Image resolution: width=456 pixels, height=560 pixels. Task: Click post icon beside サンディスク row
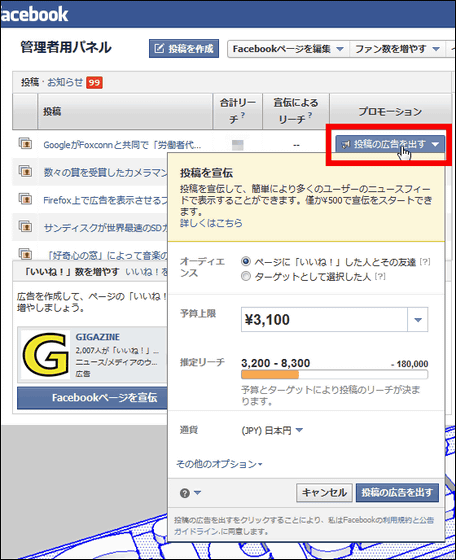click(25, 226)
